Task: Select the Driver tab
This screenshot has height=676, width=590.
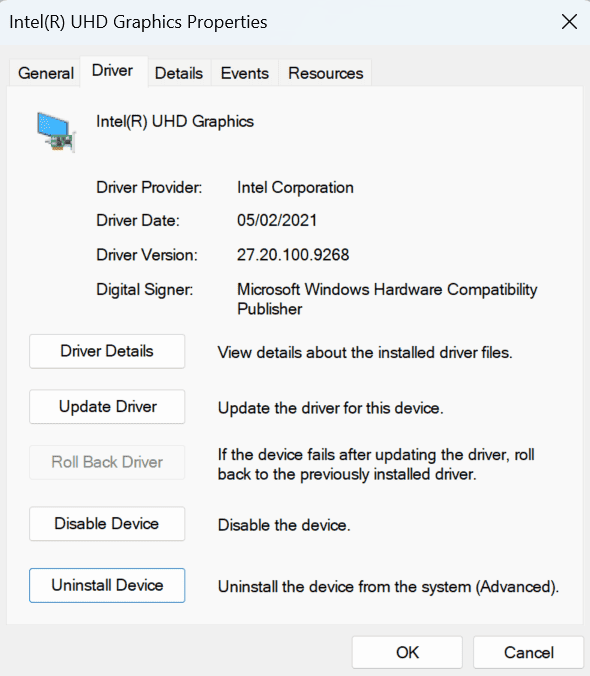Action: [113, 71]
